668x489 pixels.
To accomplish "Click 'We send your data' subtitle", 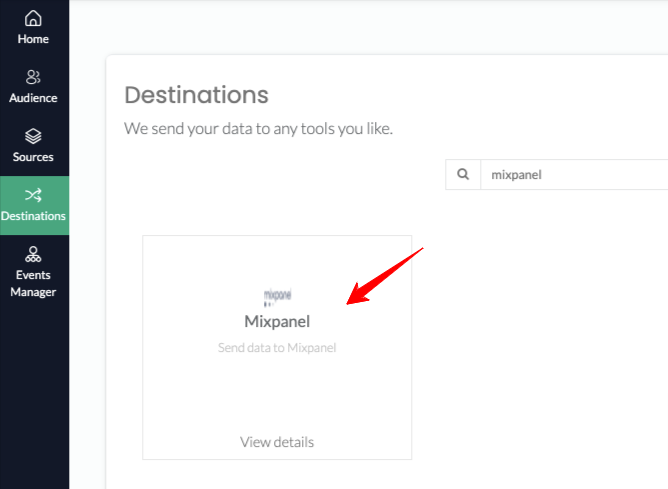I will pos(258,129).
